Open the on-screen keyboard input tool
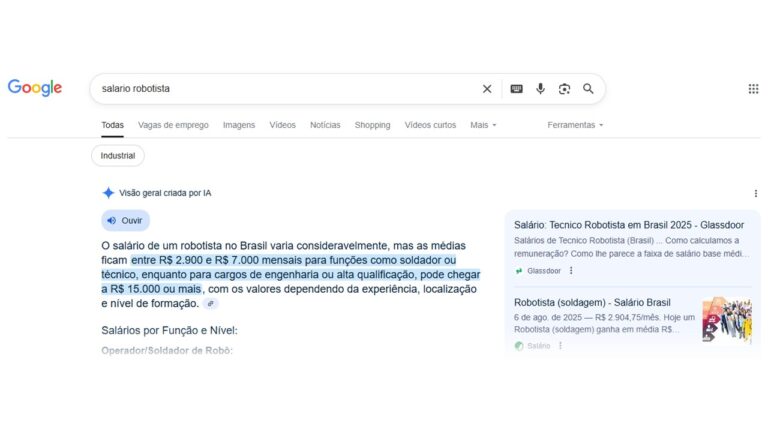 (516, 89)
